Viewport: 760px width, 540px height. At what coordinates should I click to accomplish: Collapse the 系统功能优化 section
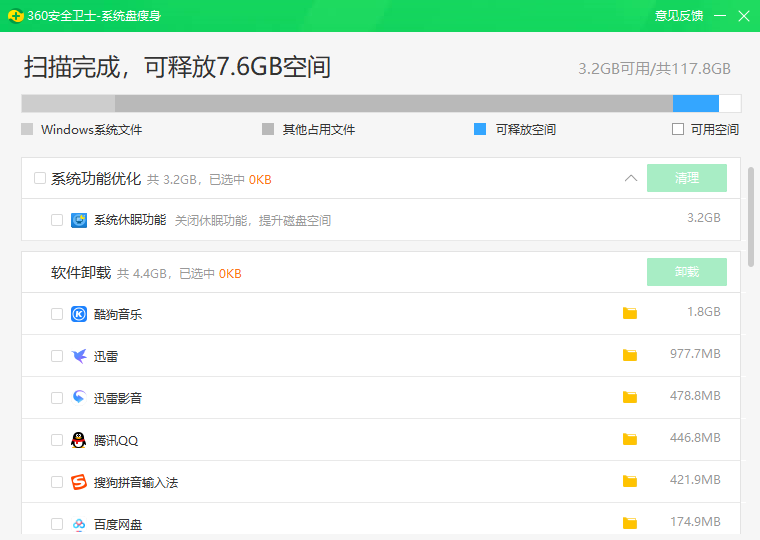click(631, 178)
